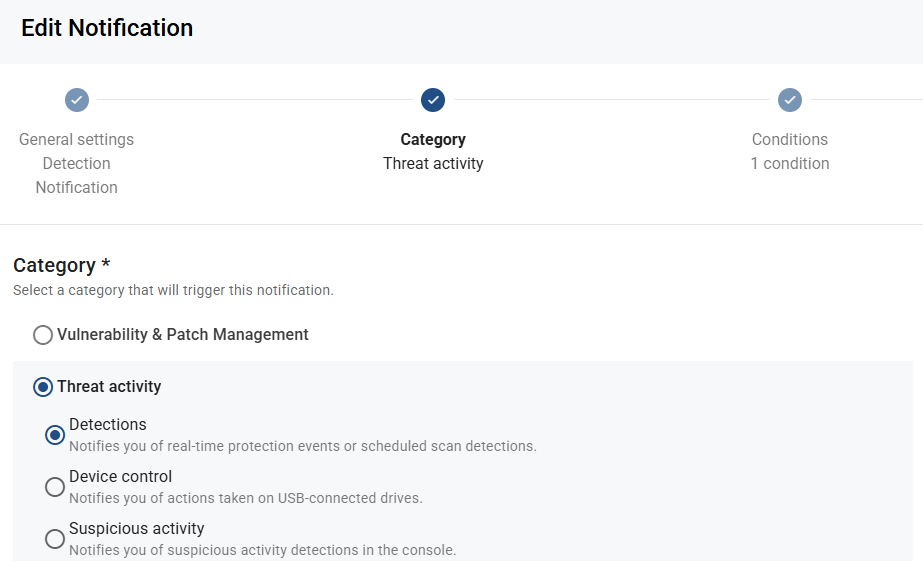The width and height of the screenshot is (923, 567).
Task: Select the Vulnerability & Patch Management radio button
Action: pyautogui.click(x=42, y=335)
